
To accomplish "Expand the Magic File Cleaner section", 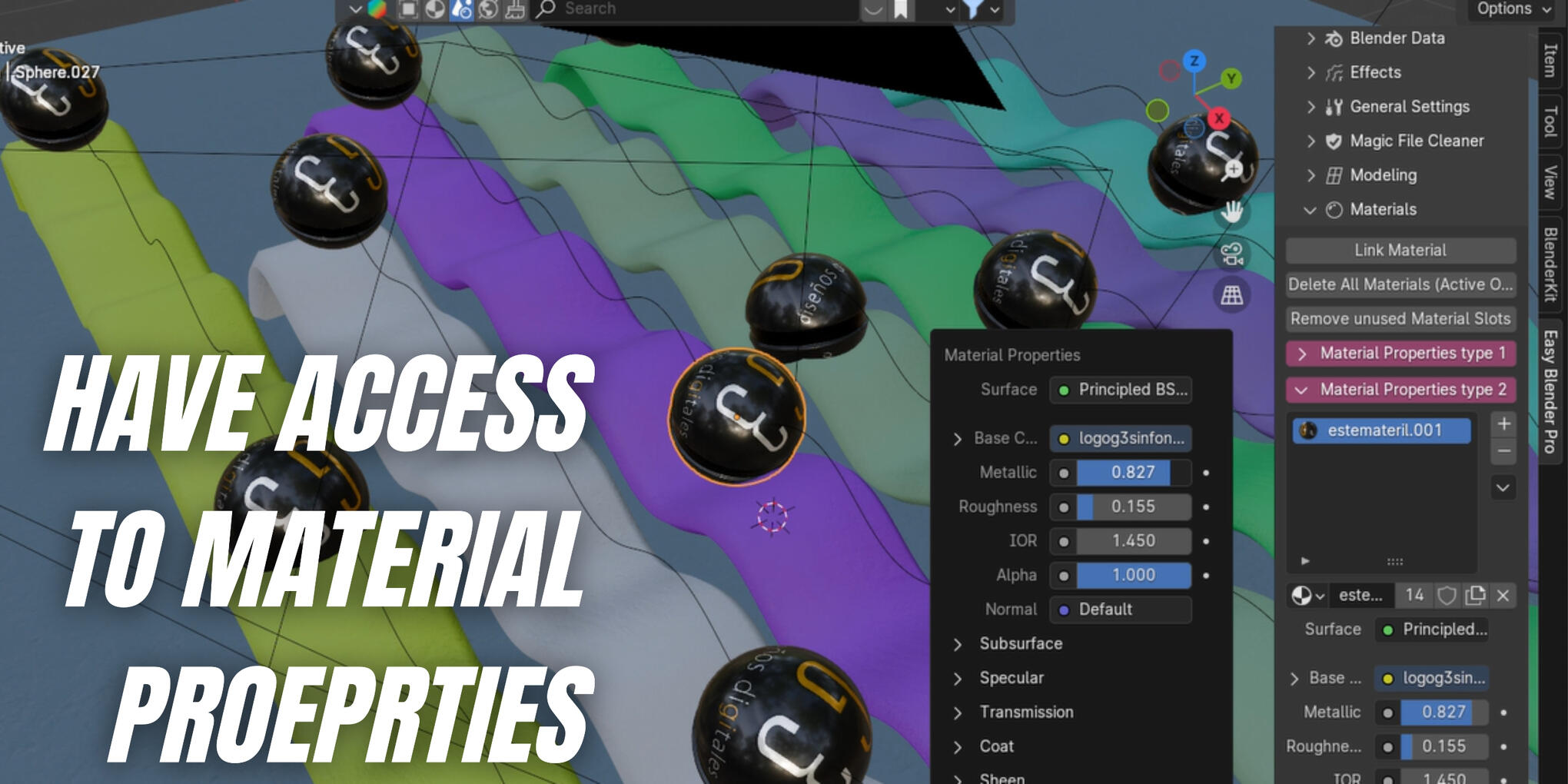I will 1311,141.
